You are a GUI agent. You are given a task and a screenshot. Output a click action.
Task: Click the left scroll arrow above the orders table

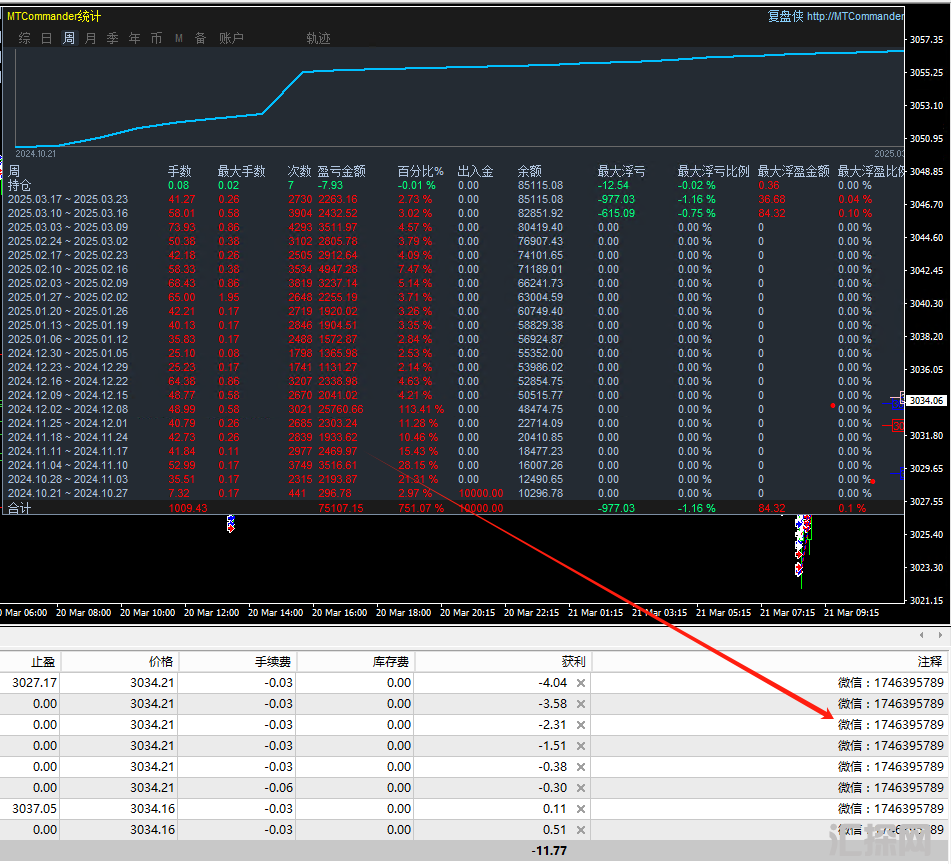click(921, 635)
